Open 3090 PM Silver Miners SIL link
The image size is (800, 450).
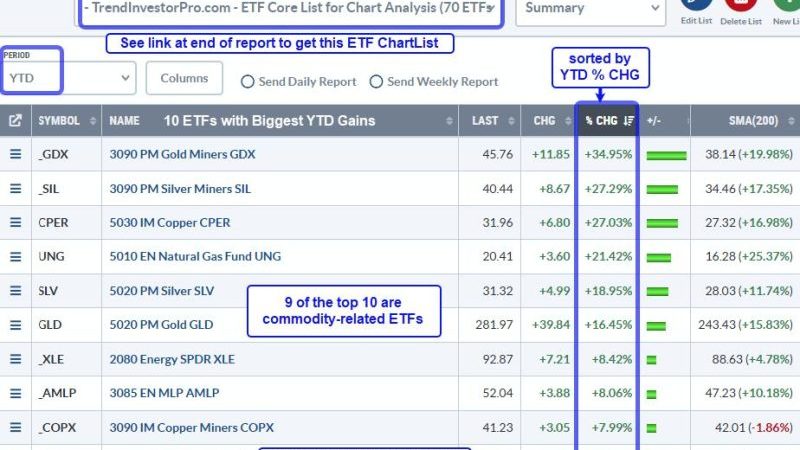(x=180, y=189)
